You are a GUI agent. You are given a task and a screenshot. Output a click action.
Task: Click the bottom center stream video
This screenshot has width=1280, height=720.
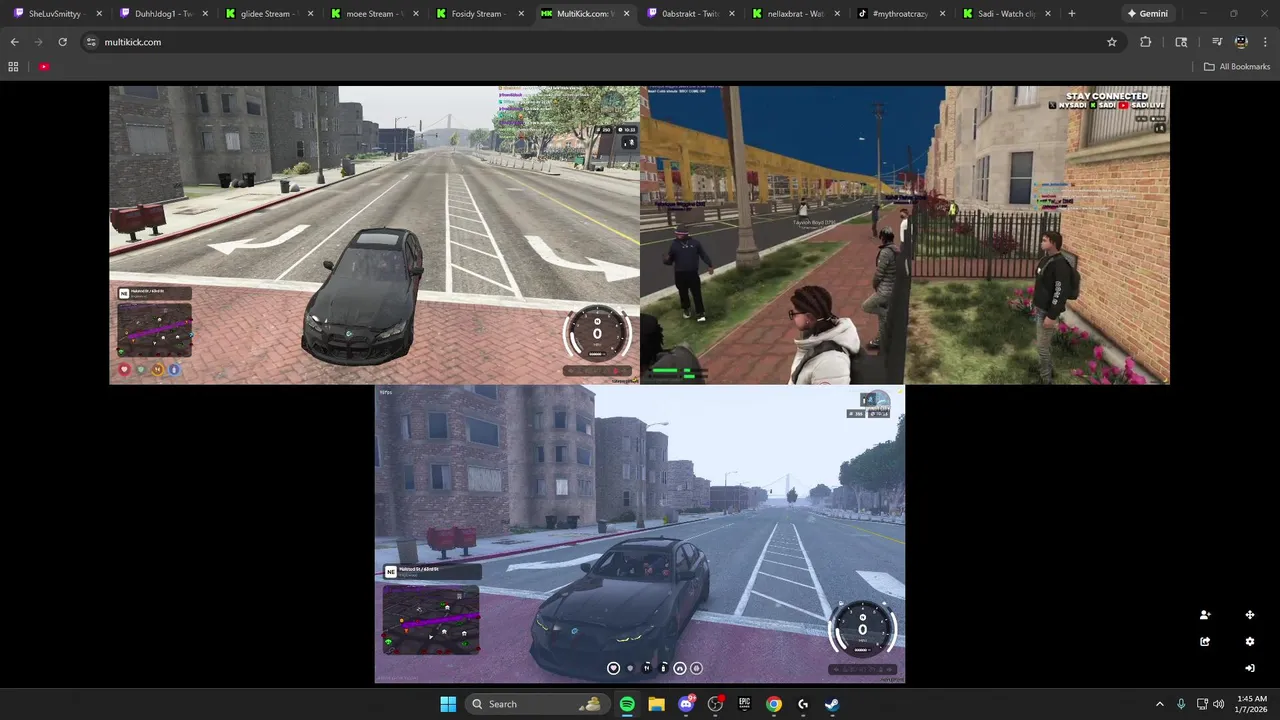tap(640, 534)
